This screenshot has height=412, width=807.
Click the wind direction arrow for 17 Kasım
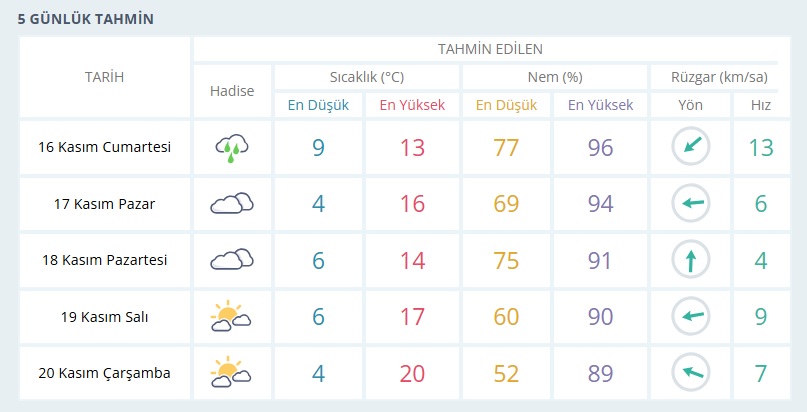tap(690, 204)
